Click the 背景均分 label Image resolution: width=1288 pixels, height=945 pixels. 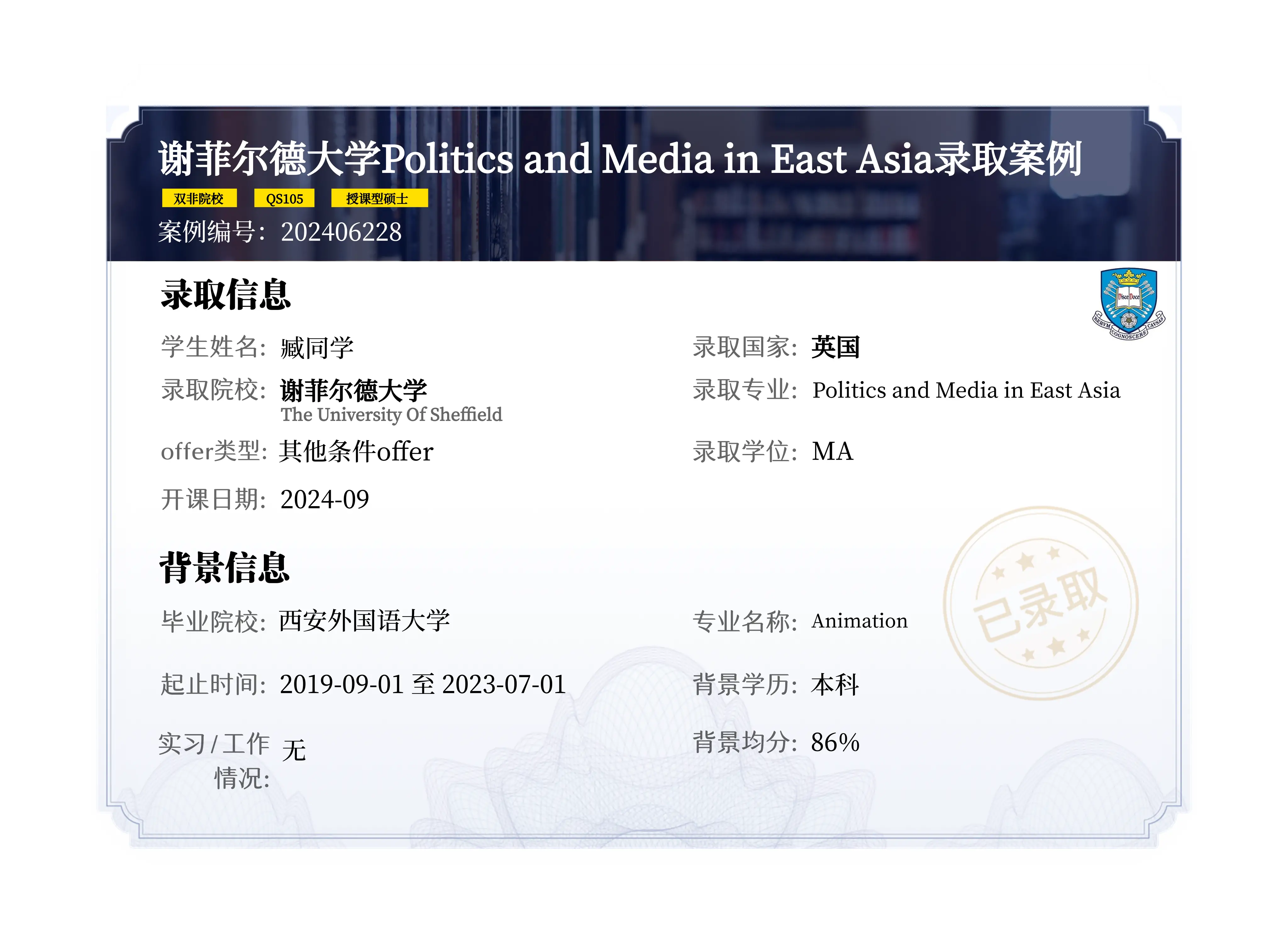click(x=745, y=743)
